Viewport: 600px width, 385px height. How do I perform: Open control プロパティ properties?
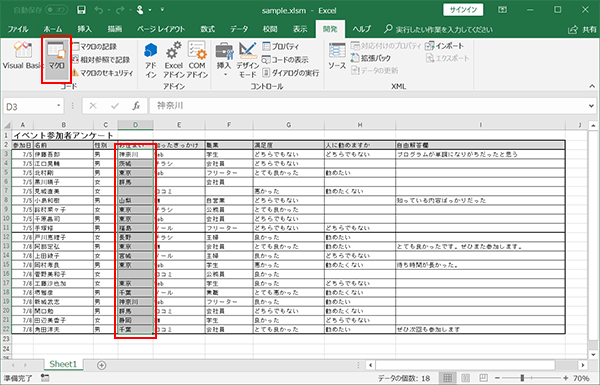coord(280,47)
